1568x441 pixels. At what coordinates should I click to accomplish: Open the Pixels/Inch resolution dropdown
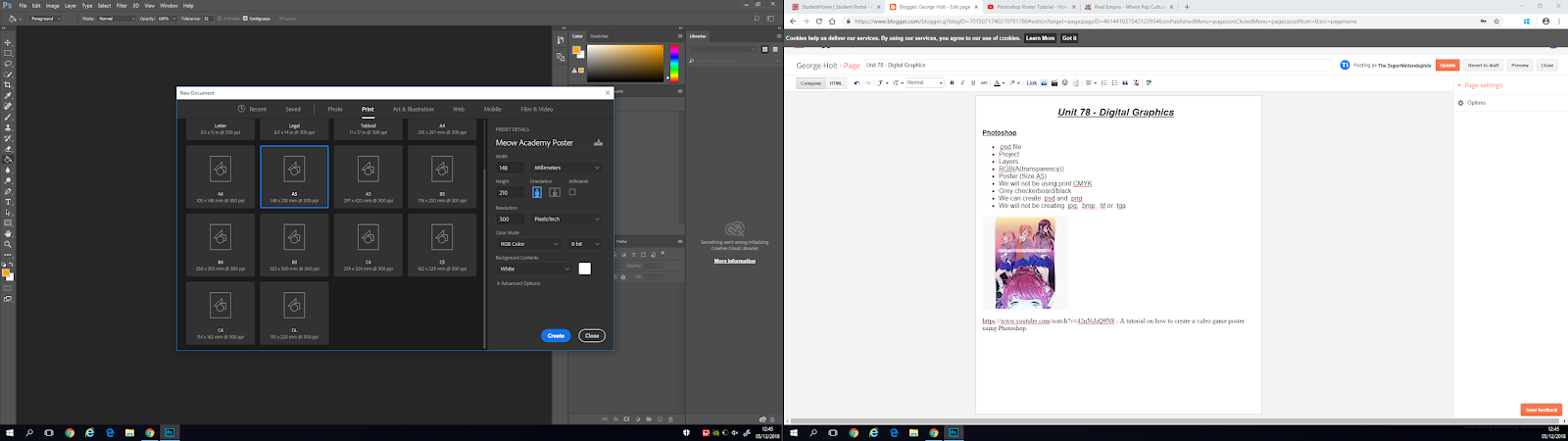pos(567,219)
